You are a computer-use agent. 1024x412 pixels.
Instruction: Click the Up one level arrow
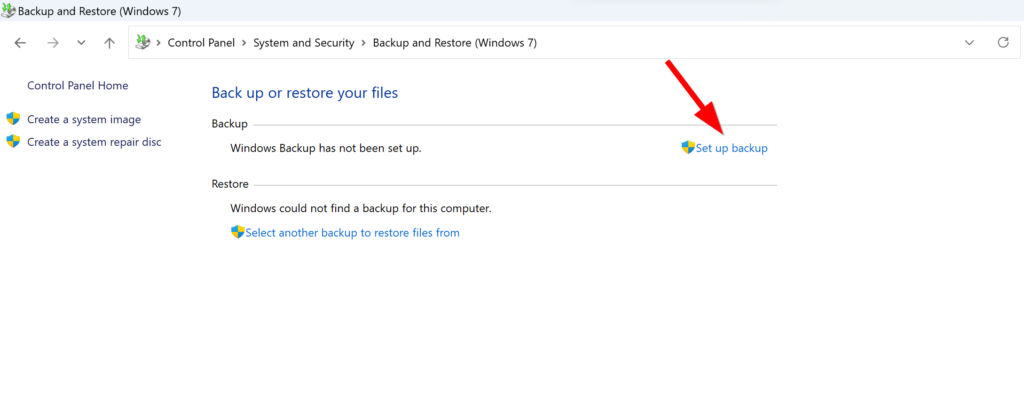click(110, 43)
